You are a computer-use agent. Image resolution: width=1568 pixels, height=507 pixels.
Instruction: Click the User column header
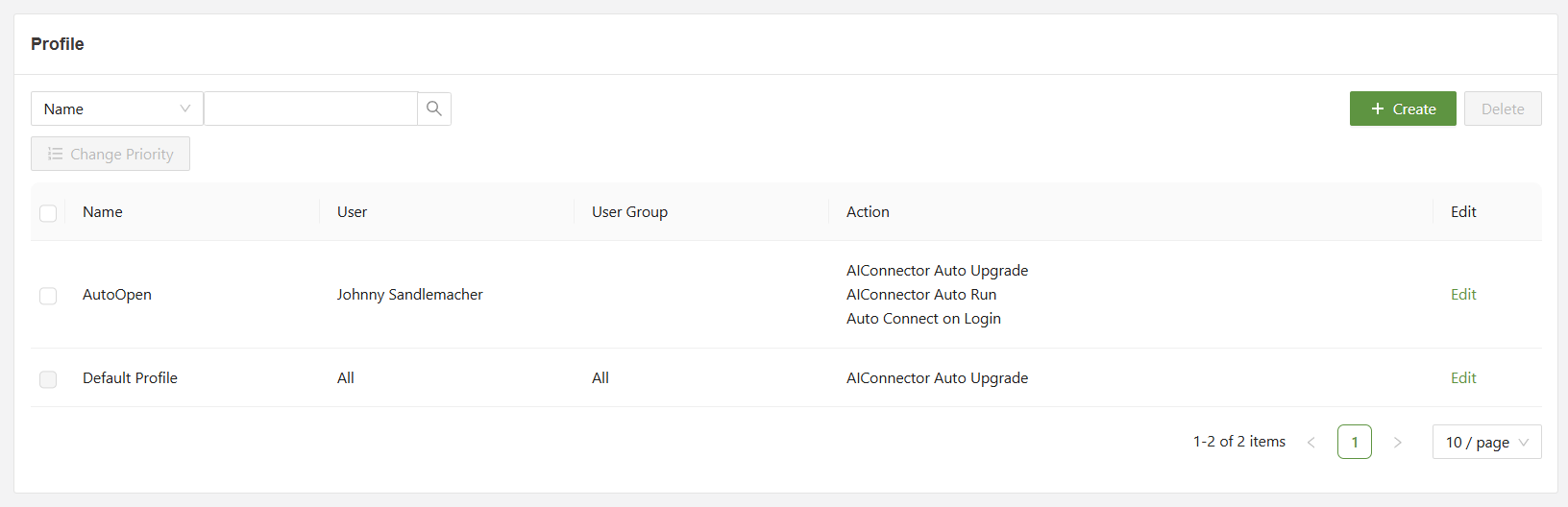(x=352, y=212)
